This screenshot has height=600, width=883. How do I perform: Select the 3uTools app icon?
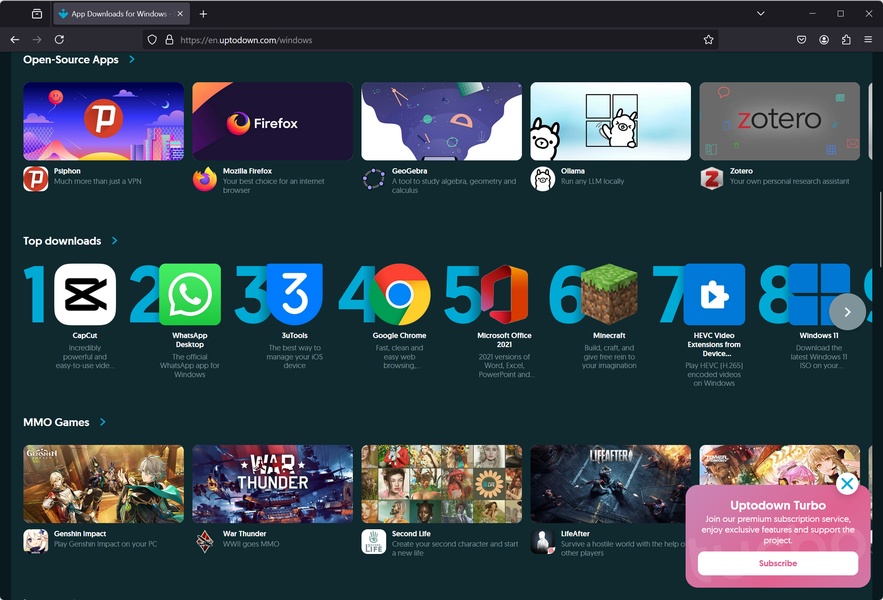[295, 295]
